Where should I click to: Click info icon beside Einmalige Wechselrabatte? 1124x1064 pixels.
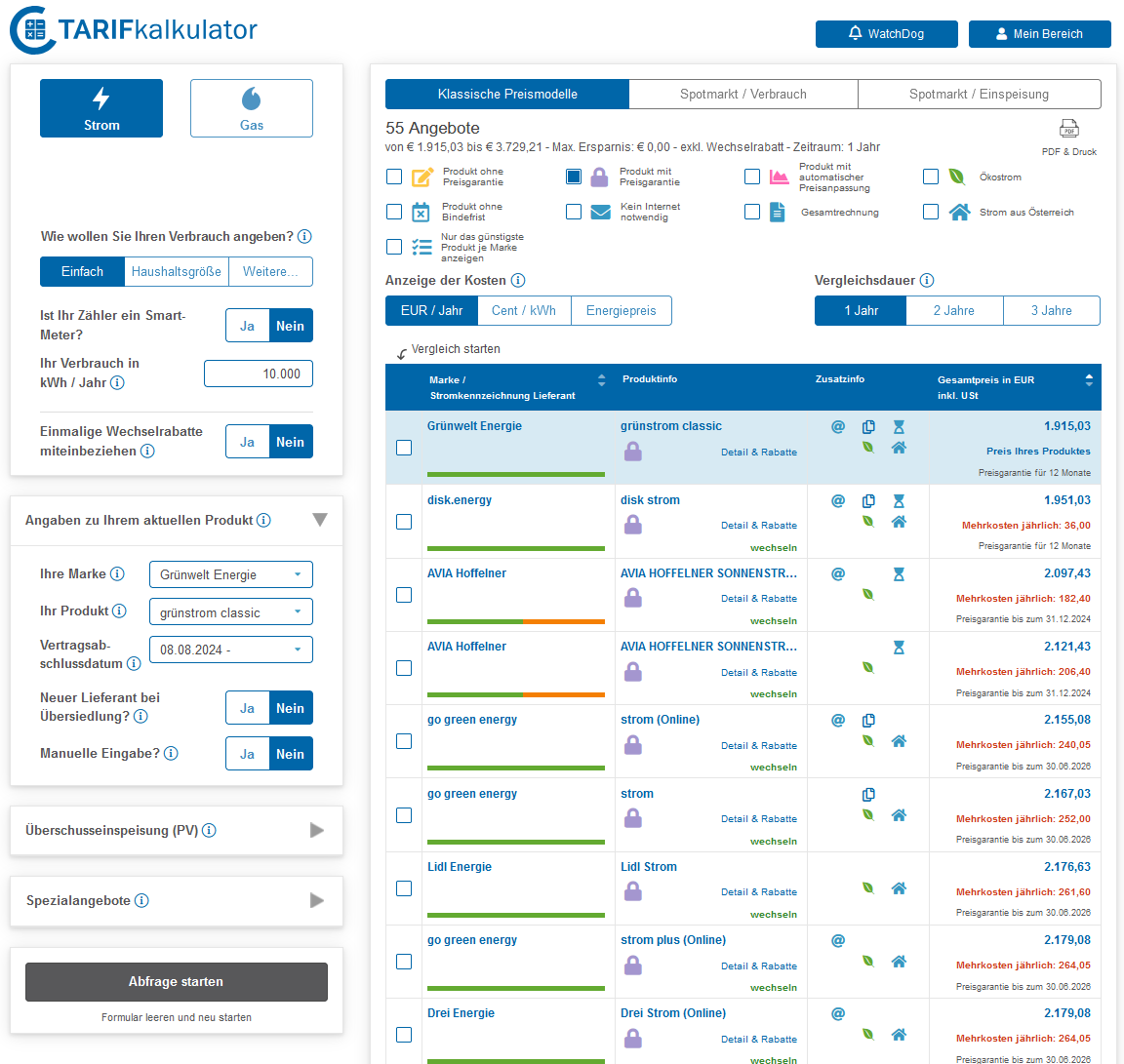tap(147, 451)
